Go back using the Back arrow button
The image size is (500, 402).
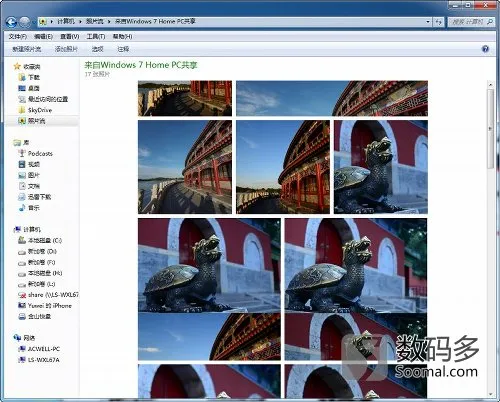pyautogui.click(x=11, y=22)
